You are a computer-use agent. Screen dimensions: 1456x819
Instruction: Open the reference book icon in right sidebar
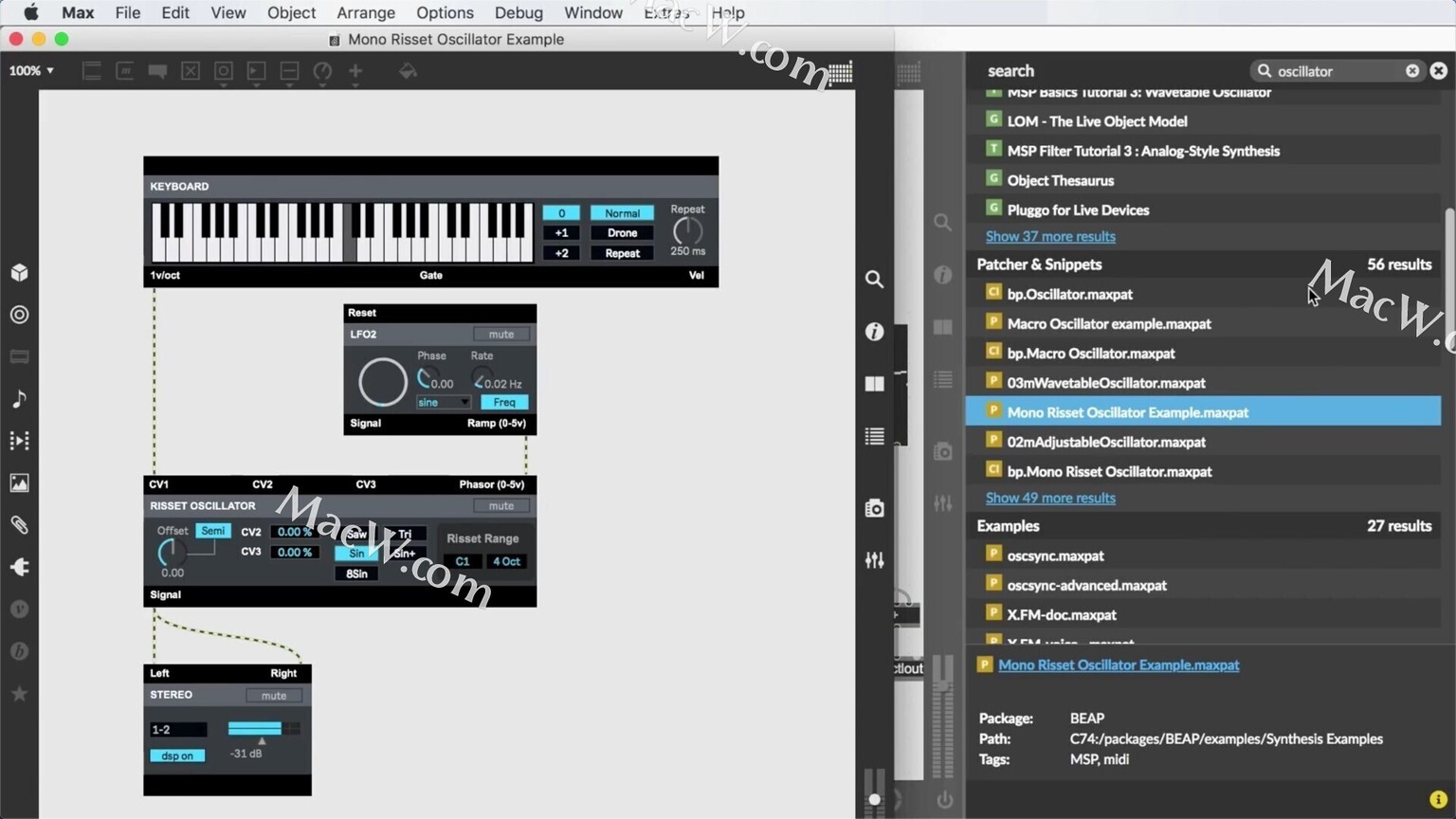(874, 384)
